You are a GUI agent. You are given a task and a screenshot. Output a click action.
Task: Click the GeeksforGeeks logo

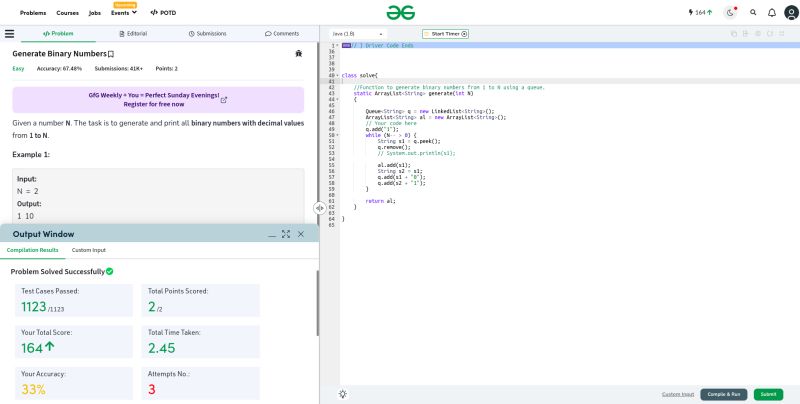point(400,12)
